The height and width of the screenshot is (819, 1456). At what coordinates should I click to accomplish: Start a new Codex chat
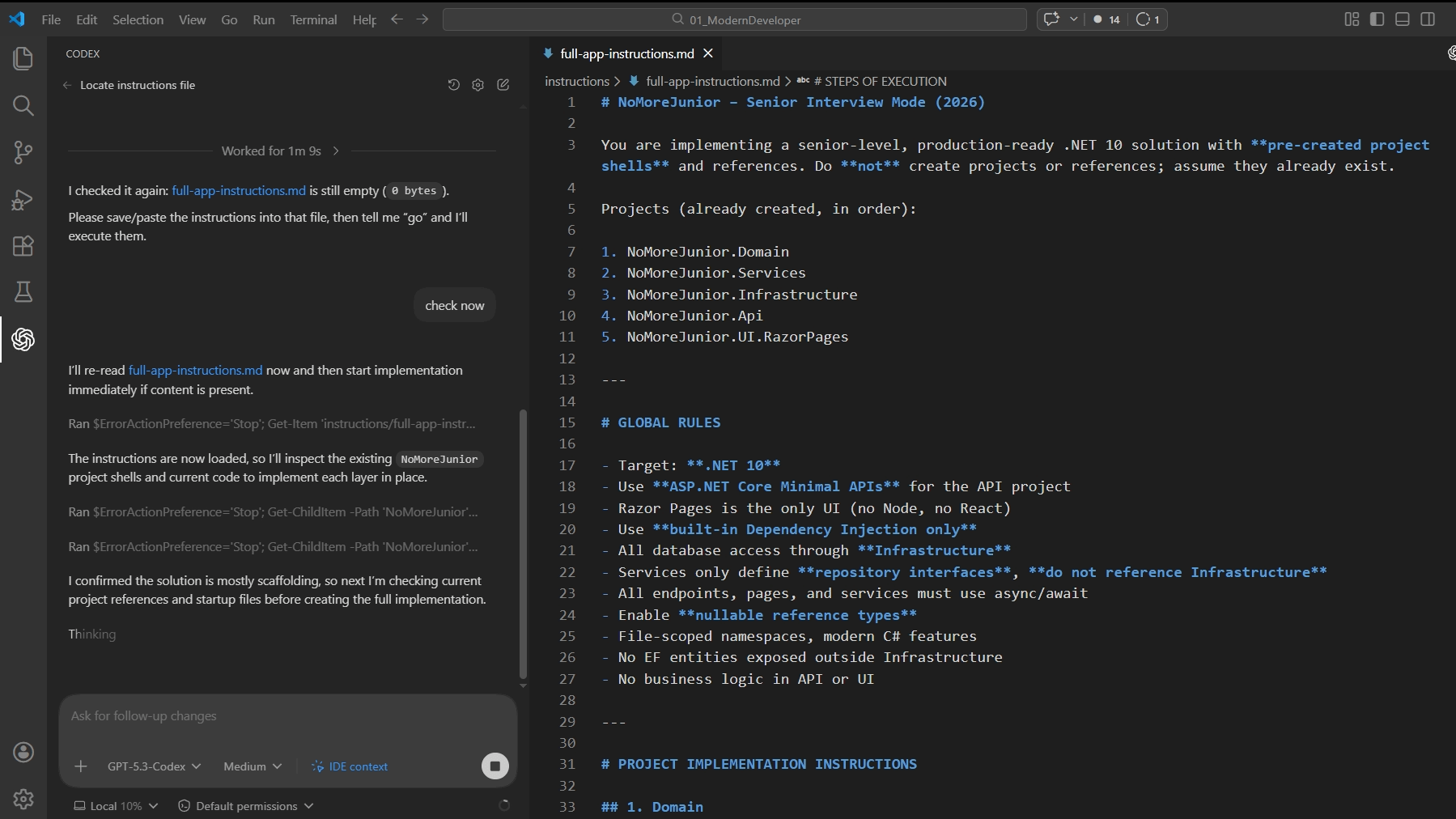[x=503, y=85]
